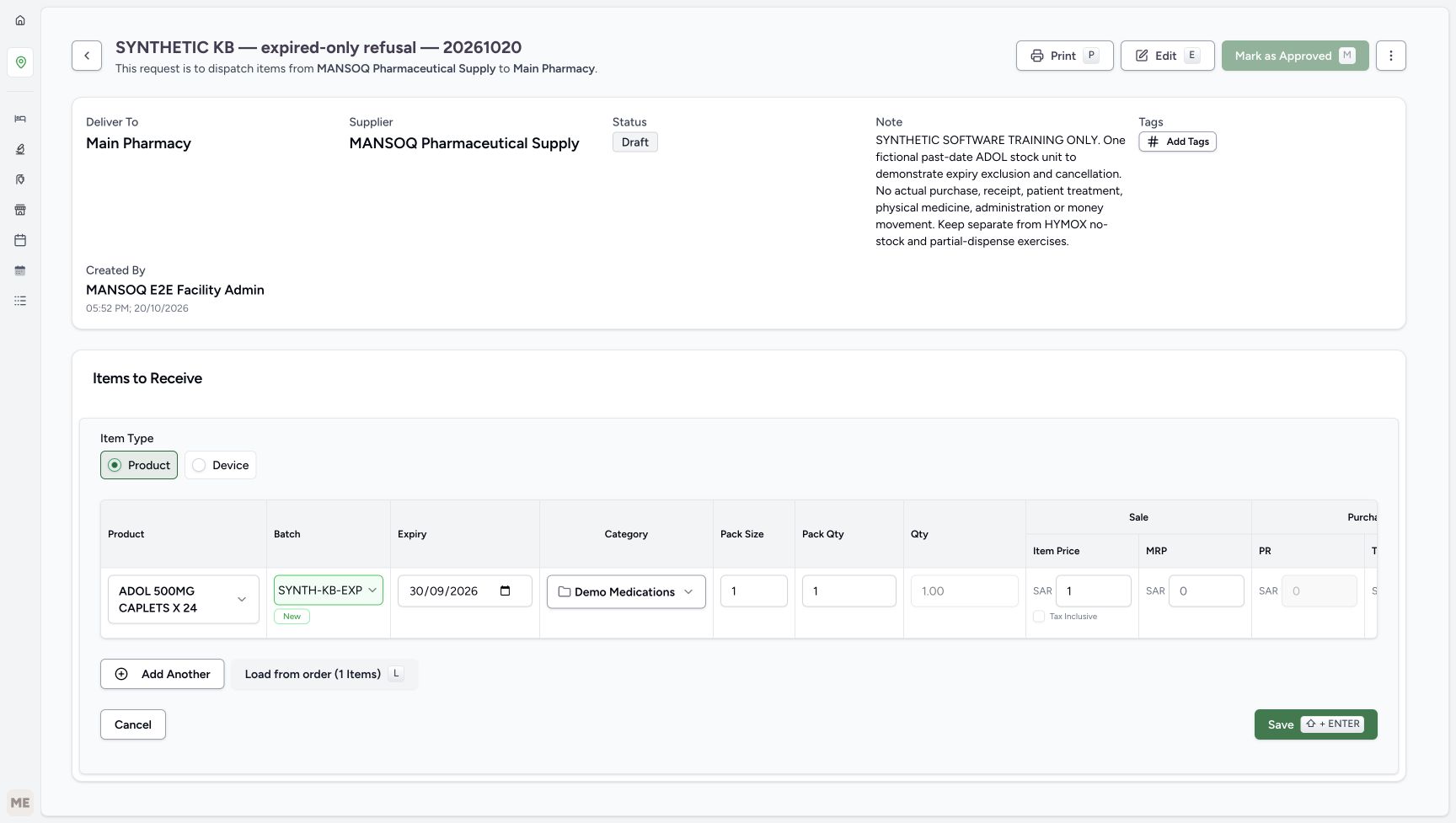The height and width of the screenshot is (823, 1456).
Task: Open the filled calendar icon in sidebar
Action: [20, 270]
